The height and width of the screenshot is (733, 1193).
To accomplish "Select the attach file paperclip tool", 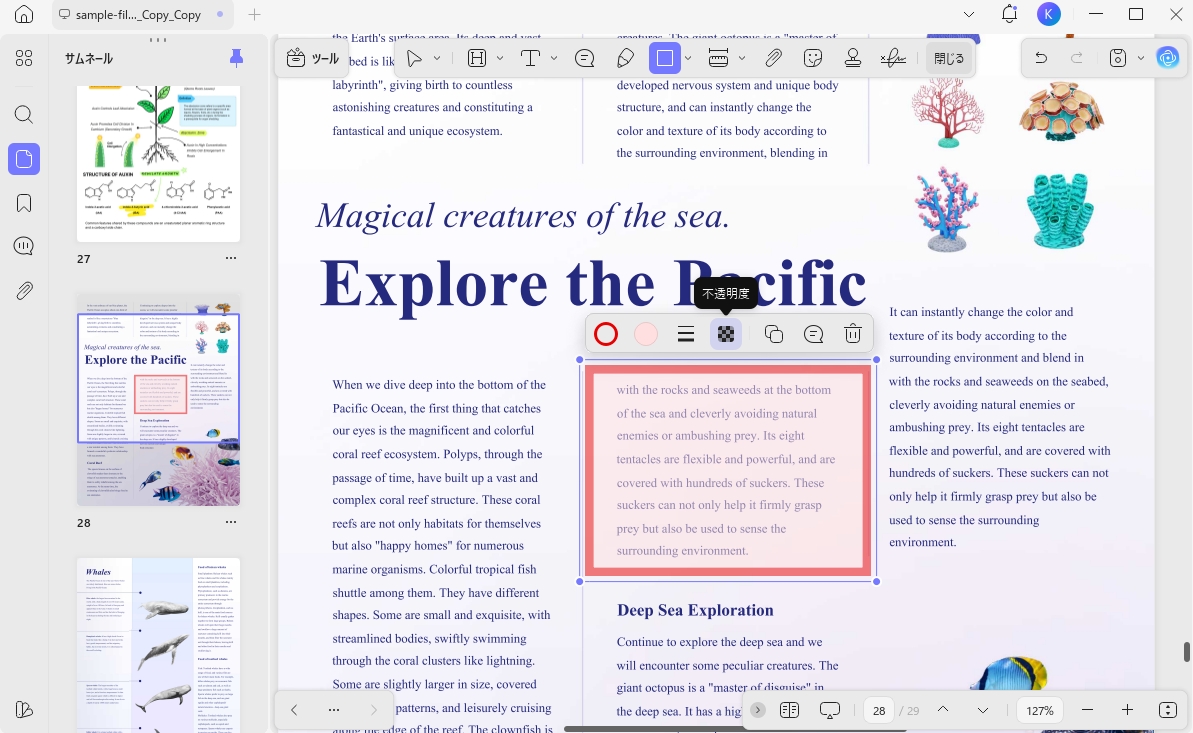I will pos(774,59).
